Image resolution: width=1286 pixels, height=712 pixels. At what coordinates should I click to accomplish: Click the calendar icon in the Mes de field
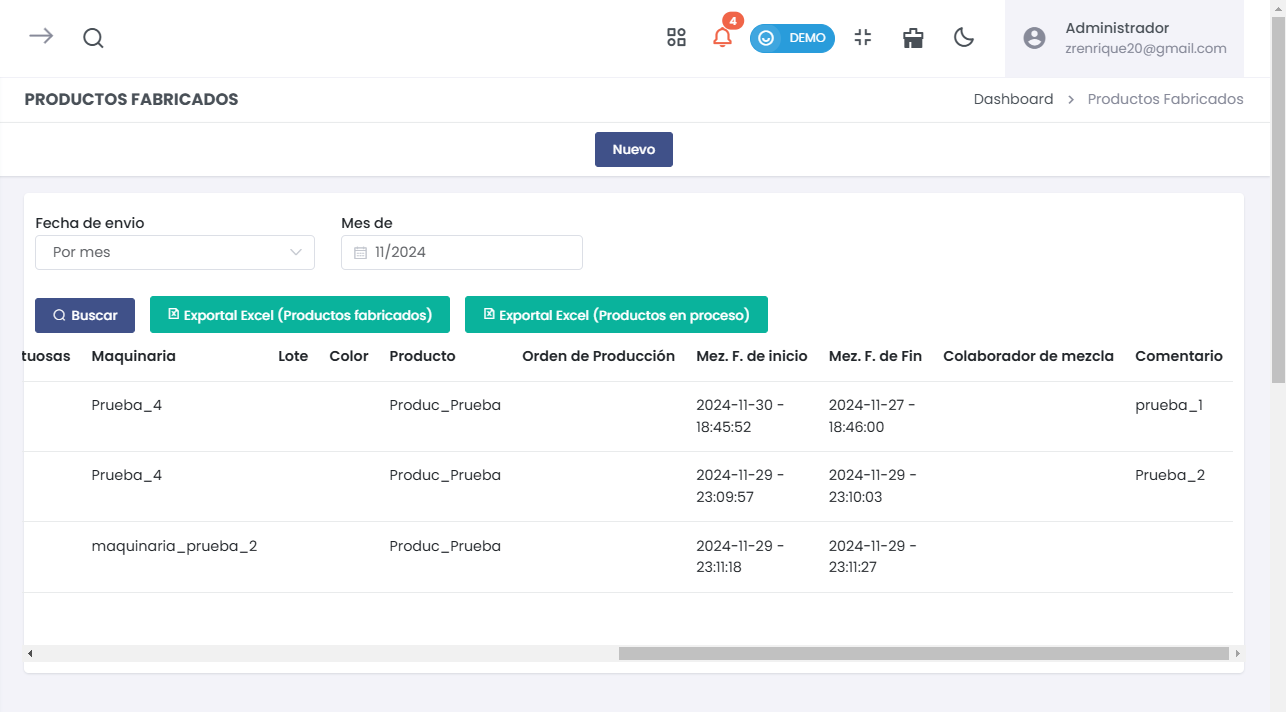(x=360, y=252)
